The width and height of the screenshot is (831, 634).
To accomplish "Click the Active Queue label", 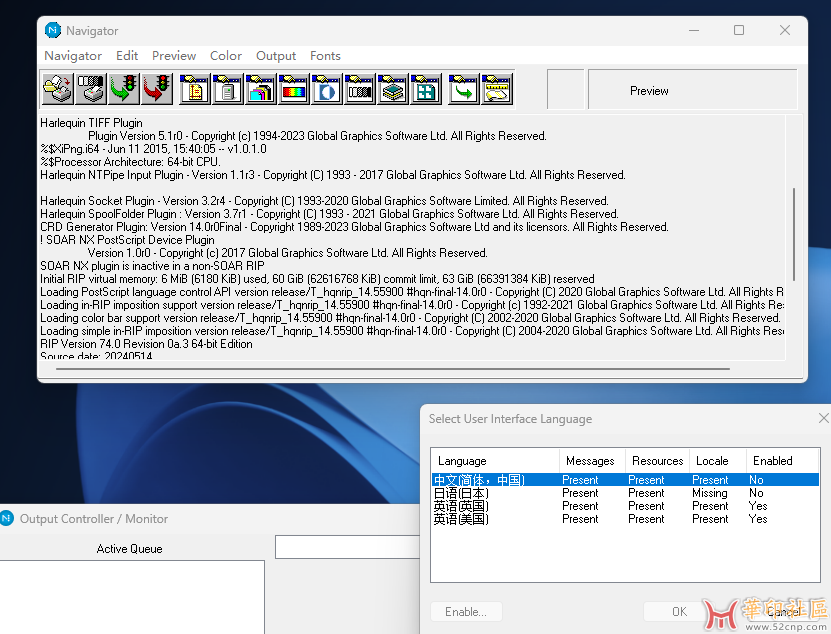I will point(129,549).
